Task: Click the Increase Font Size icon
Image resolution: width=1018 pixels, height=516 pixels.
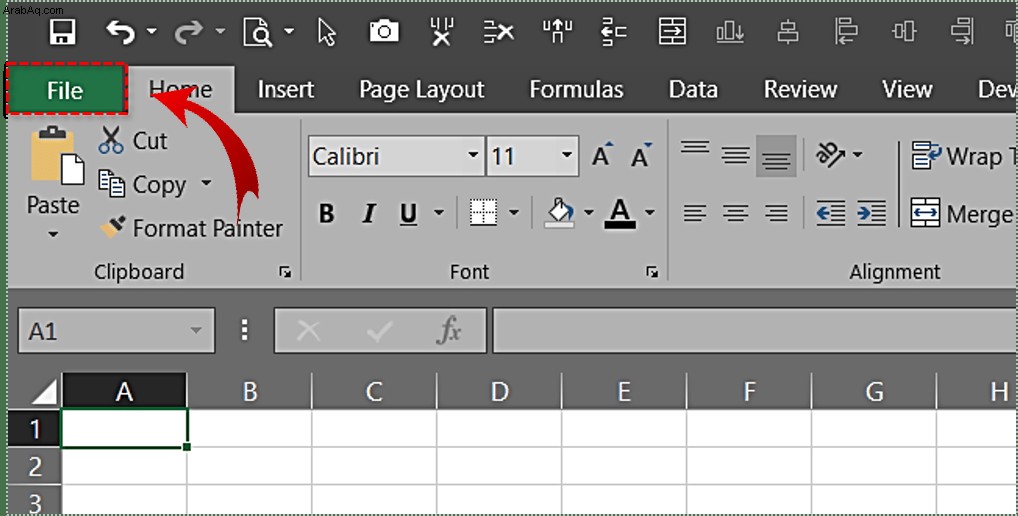Action: pyautogui.click(x=602, y=155)
